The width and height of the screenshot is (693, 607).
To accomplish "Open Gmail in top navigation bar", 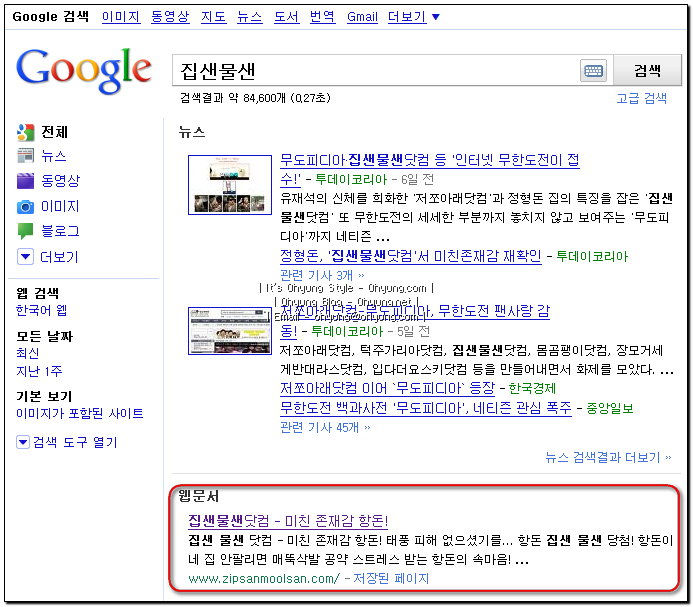I will tap(362, 17).
